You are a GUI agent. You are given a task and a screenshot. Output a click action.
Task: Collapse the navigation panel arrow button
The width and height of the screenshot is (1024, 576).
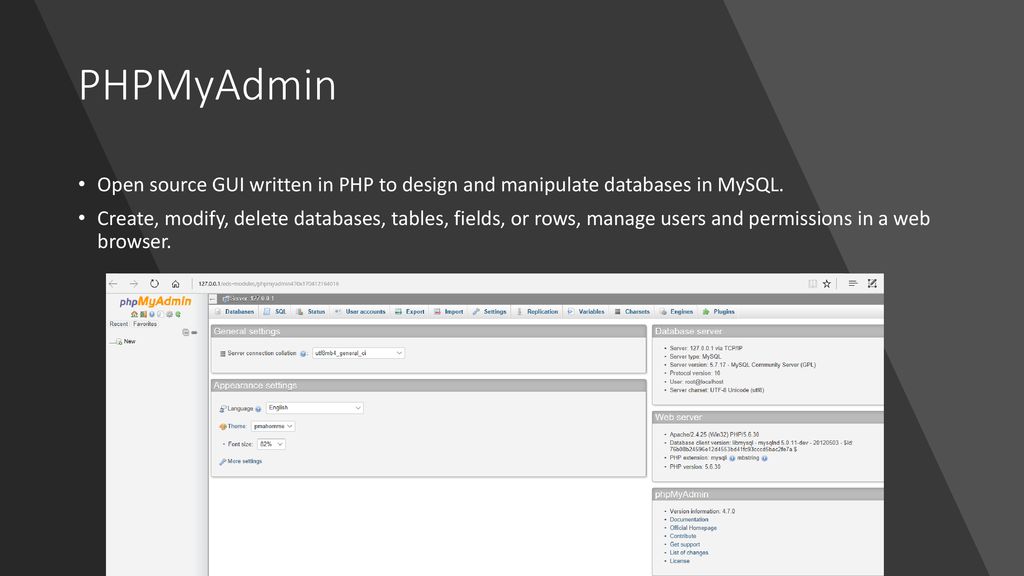coord(213,298)
